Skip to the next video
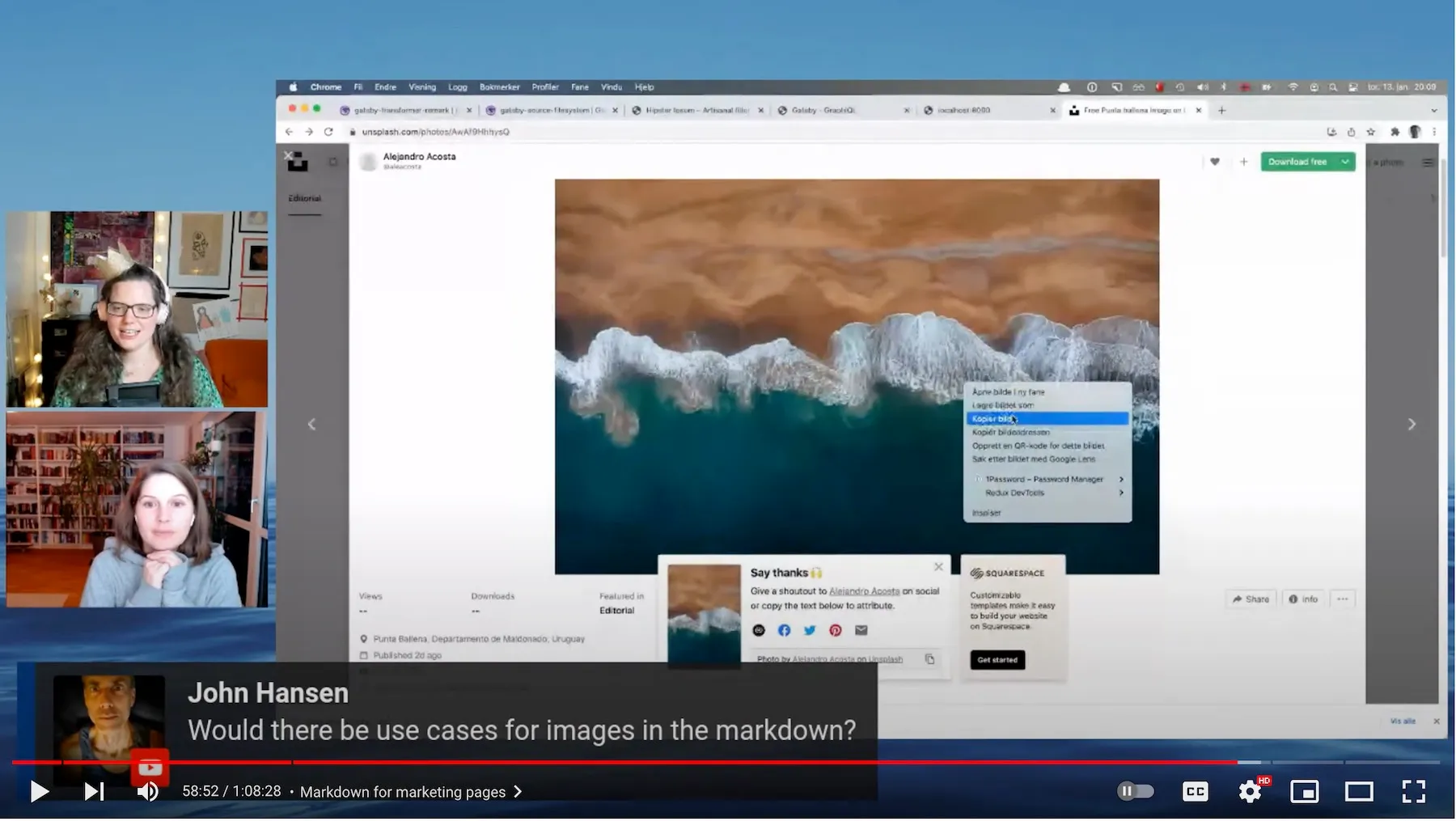This screenshot has width=1456, height=821. [x=94, y=791]
